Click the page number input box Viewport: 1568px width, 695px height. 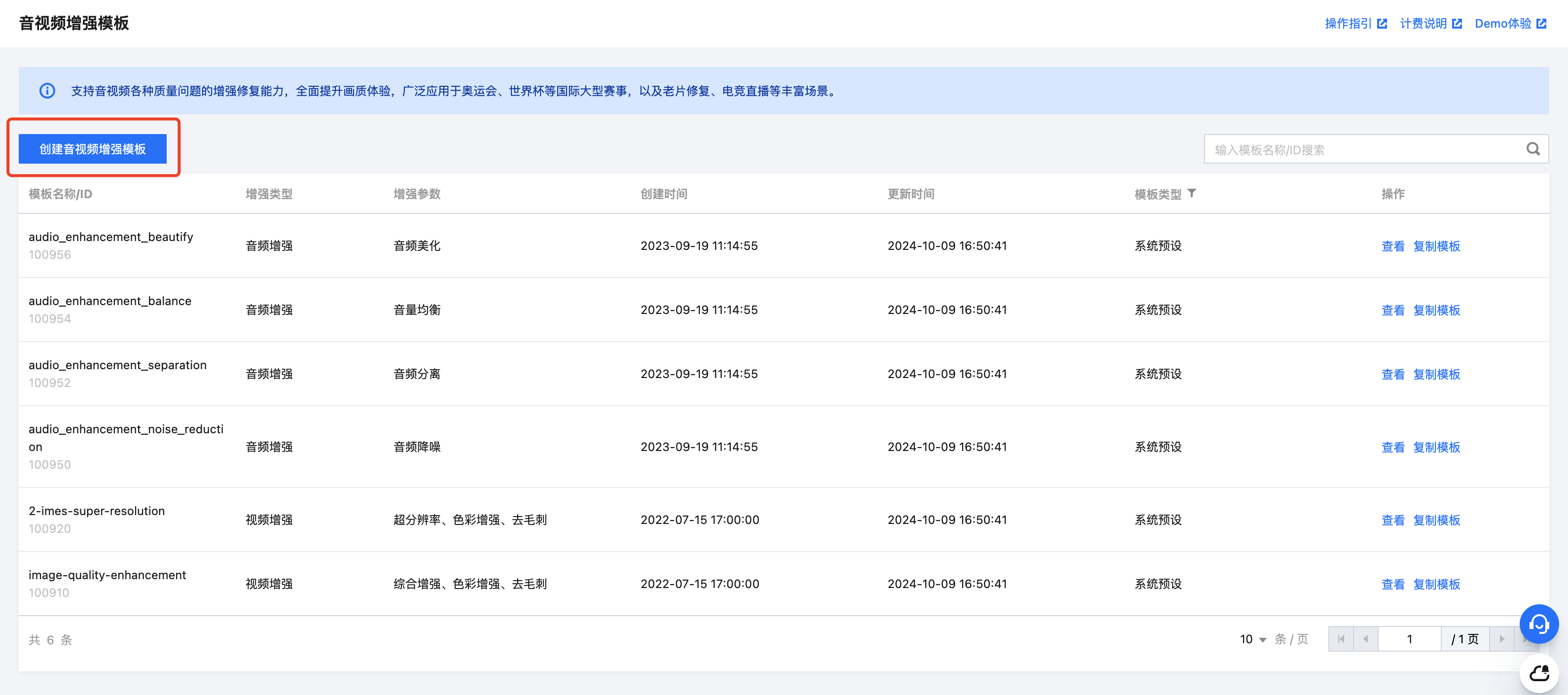pyautogui.click(x=1409, y=639)
